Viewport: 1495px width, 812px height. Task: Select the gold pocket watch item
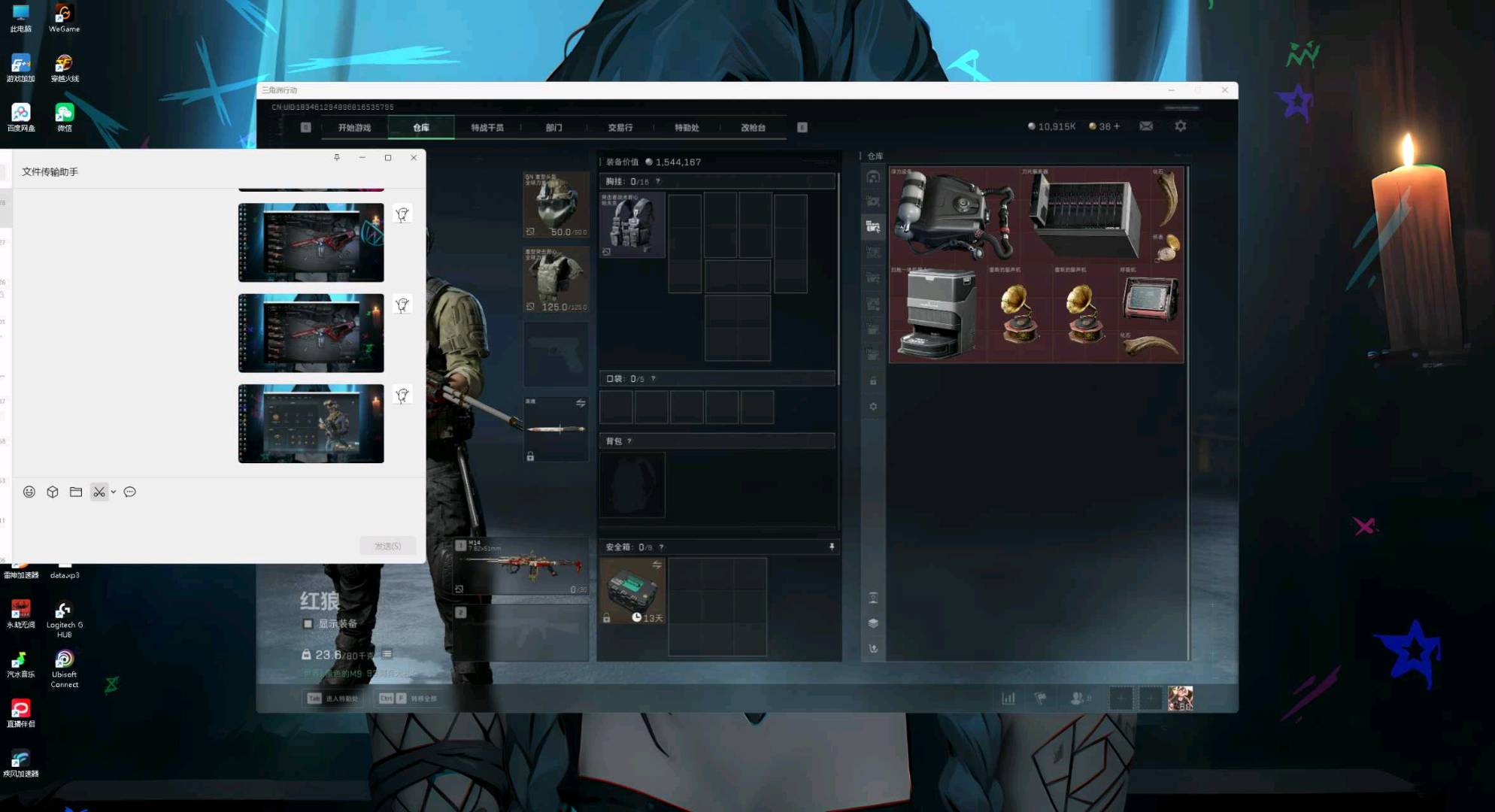tap(1167, 247)
